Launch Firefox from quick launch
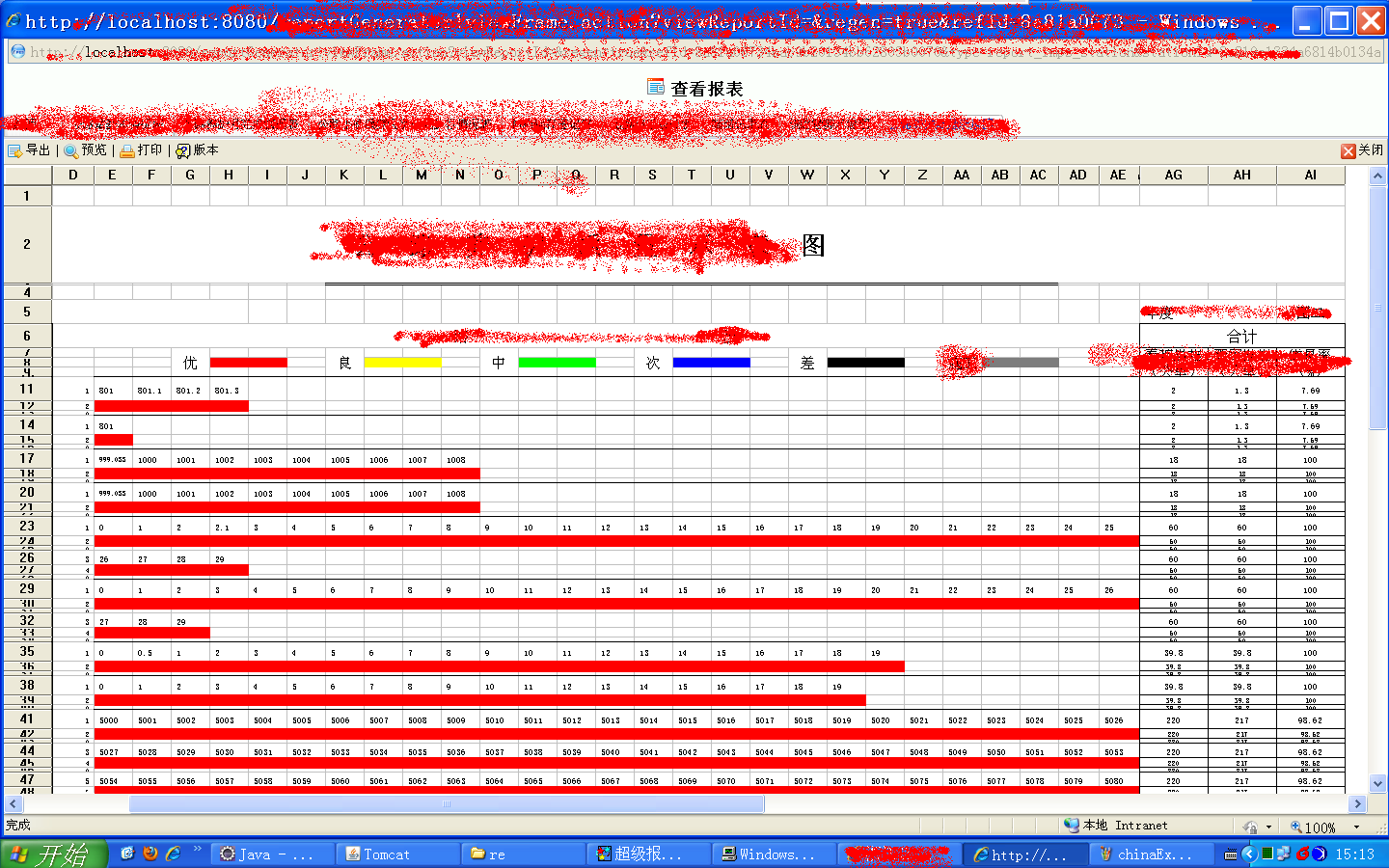This screenshot has width=1389, height=868. (150, 854)
